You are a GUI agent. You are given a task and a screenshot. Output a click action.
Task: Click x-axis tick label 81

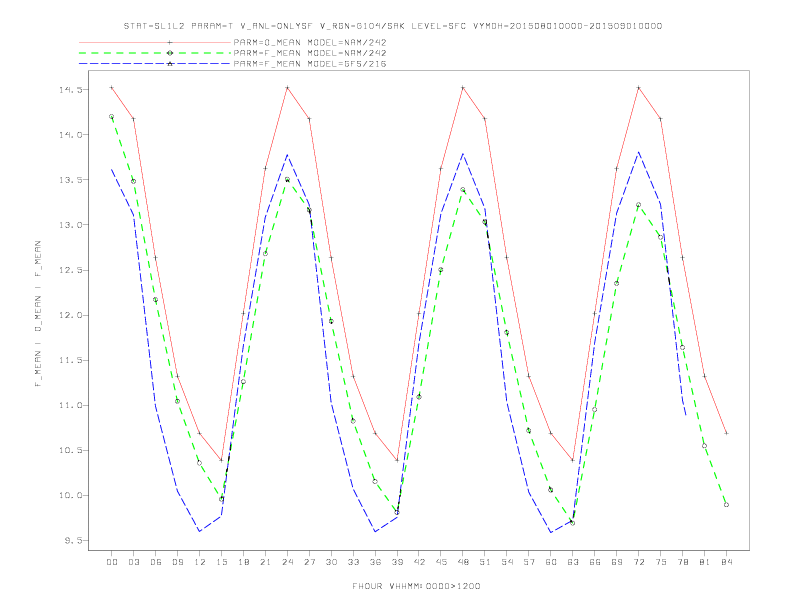(705, 562)
